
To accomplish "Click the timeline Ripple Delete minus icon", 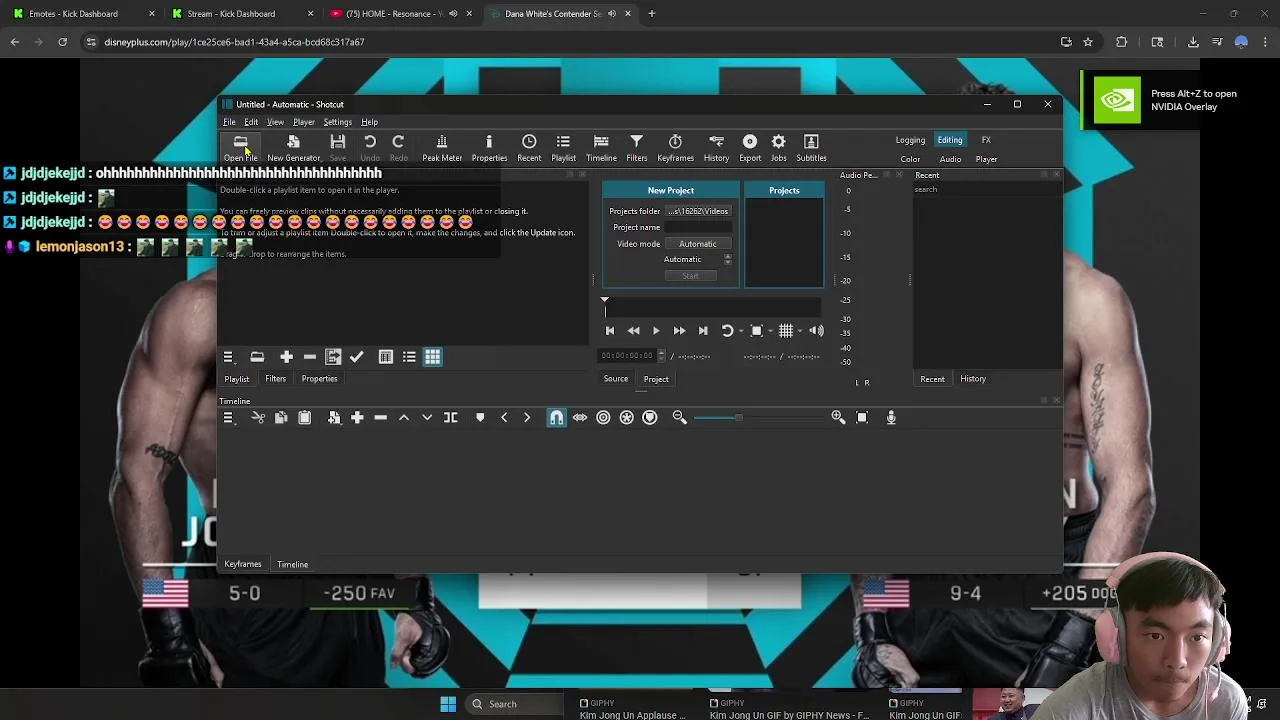I will tap(380, 417).
